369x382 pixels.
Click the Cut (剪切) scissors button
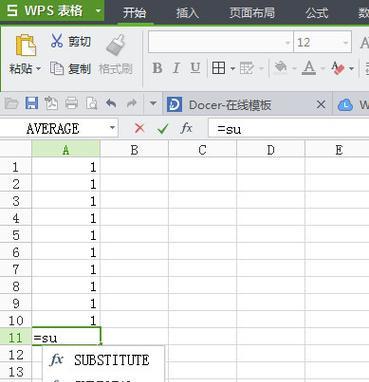click(71, 41)
